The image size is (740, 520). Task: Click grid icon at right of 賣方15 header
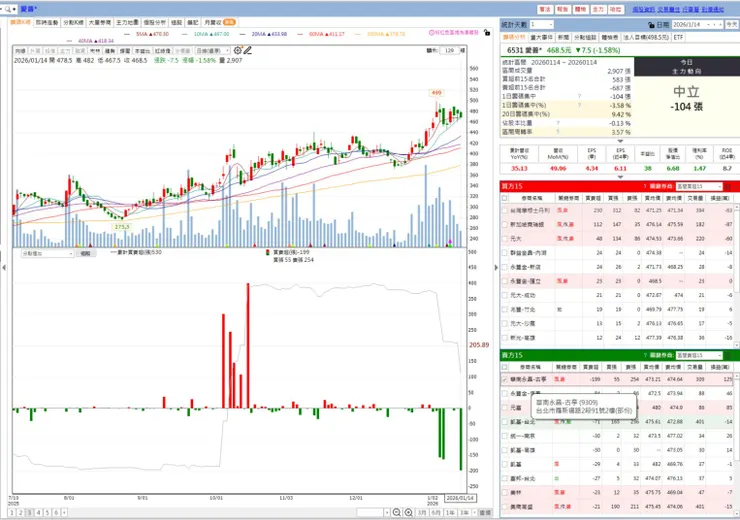(728, 355)
